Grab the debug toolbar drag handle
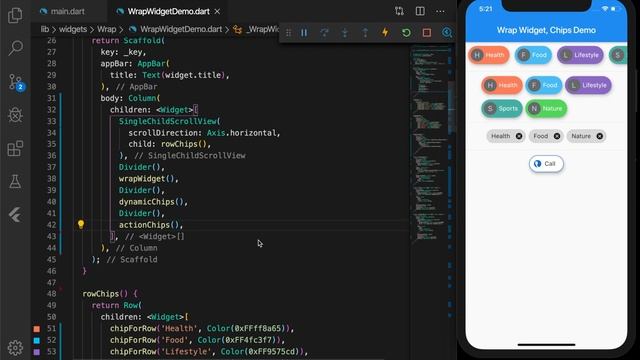The width and height of the screenshot is (640, 360). [289, 33]
